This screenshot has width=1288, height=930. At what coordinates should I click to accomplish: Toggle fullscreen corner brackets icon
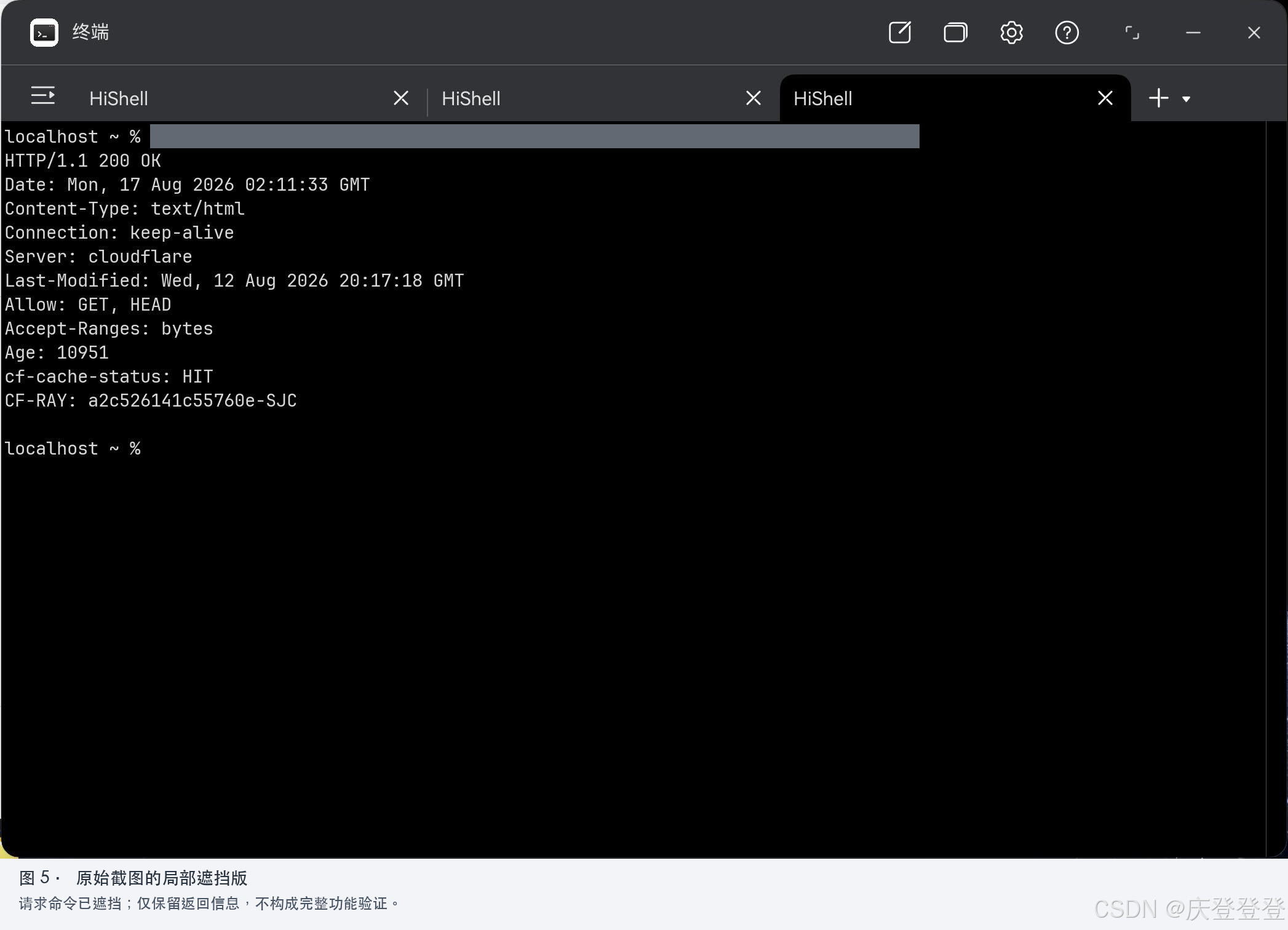click(1132, 33)
